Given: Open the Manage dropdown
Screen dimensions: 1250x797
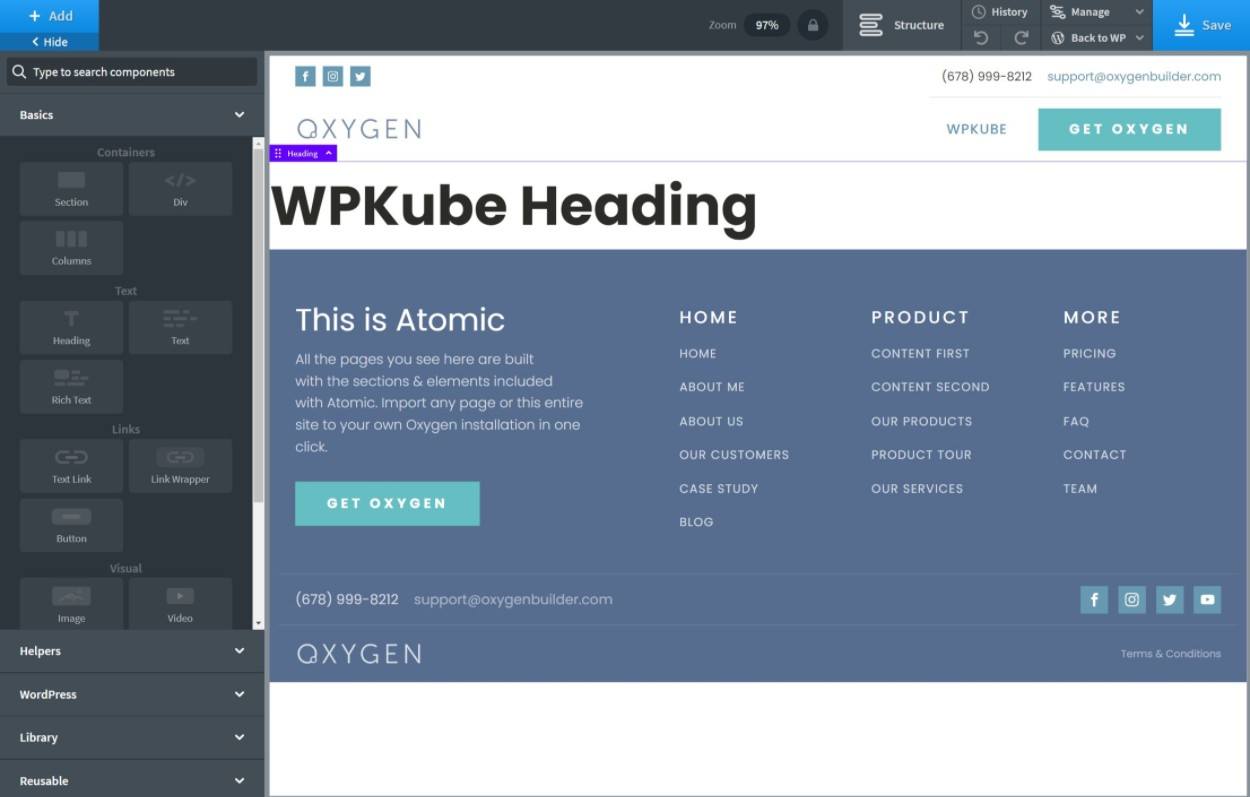Looking at the screenshot, I should click(x=1097, y=12).
